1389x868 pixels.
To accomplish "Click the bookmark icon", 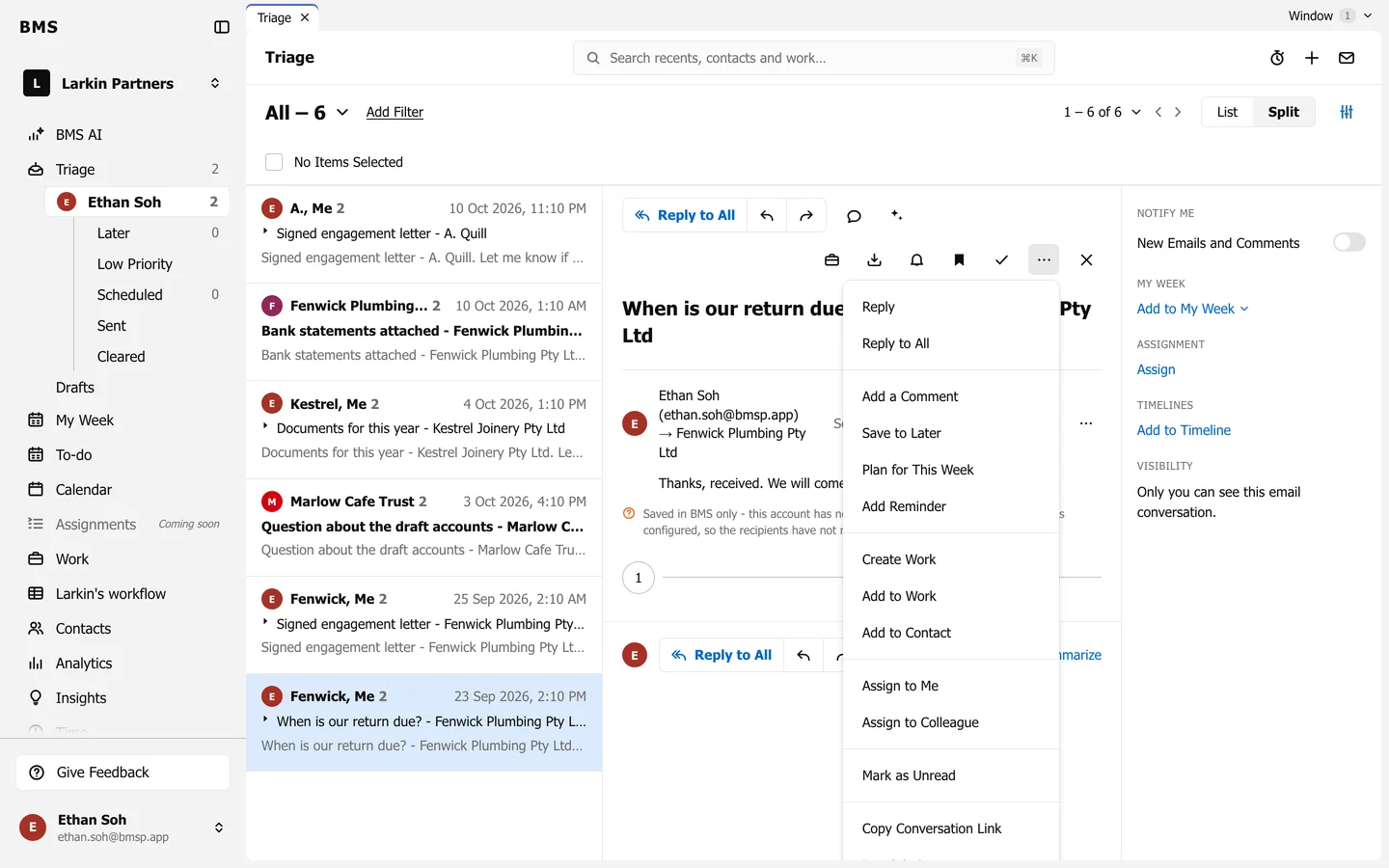I will click(x=959, y=259).
